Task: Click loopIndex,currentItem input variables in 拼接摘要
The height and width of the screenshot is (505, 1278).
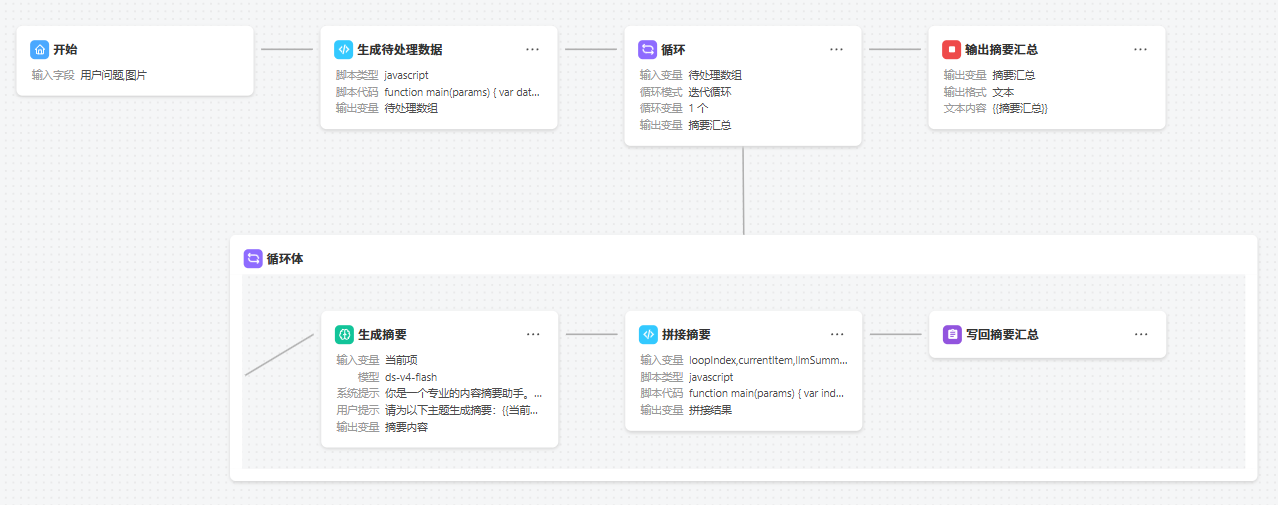Action: [768, 360]
